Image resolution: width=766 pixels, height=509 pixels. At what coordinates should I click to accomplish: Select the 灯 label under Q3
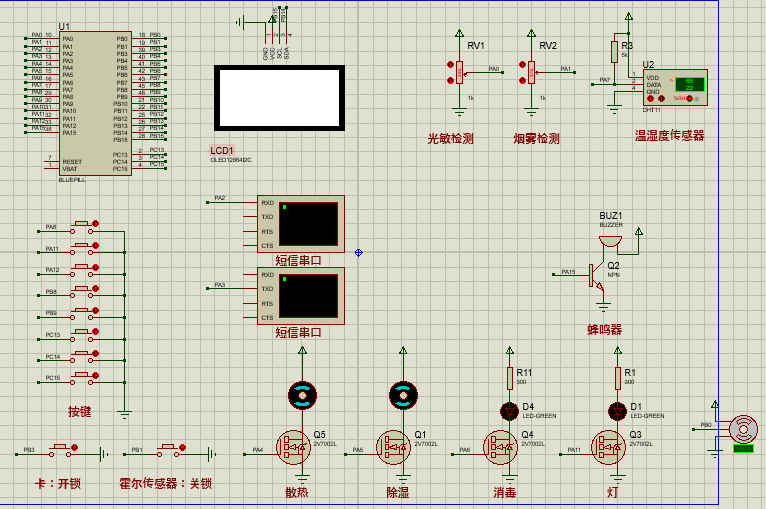click(612, 492)
